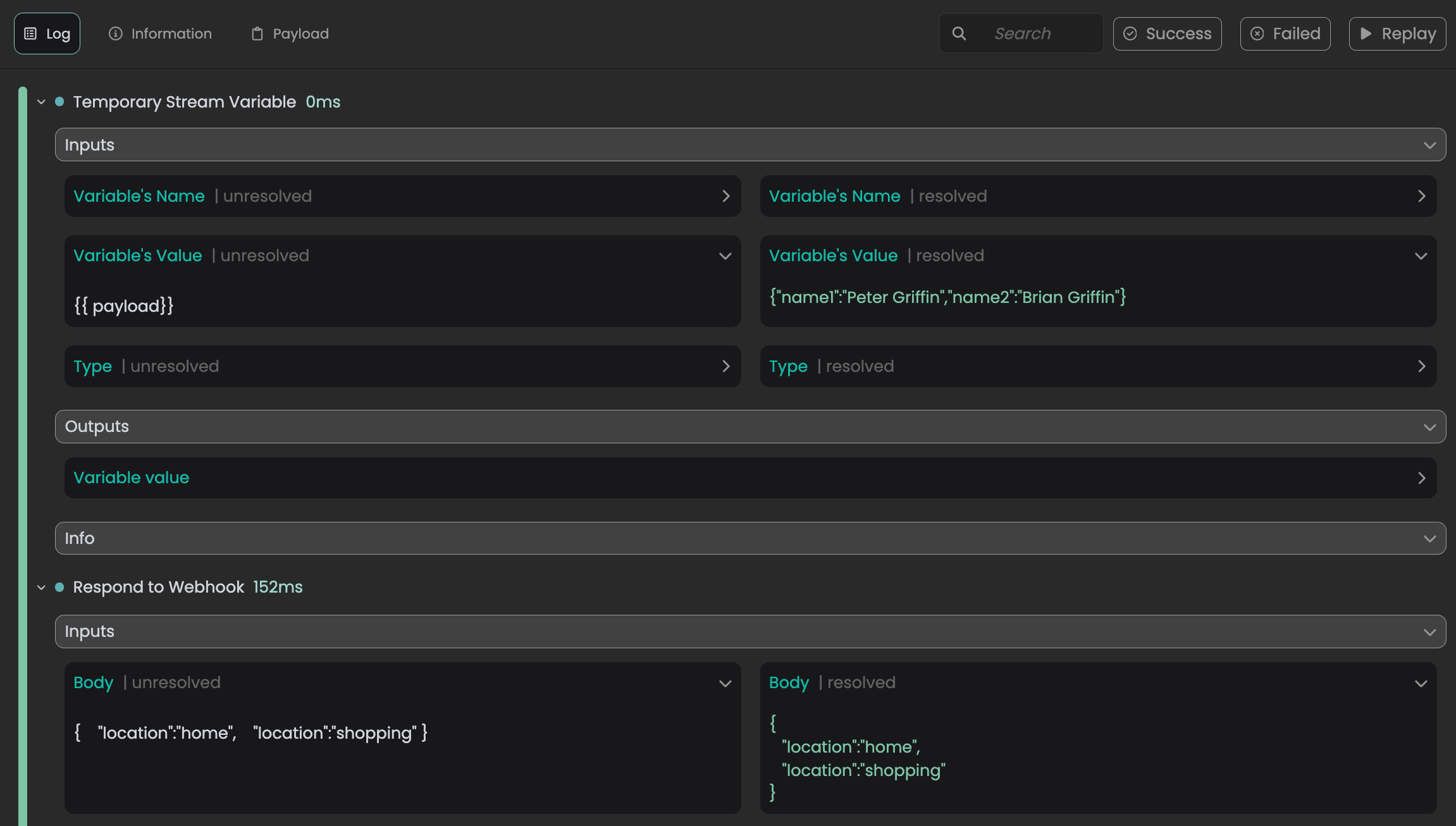Expand the resolved Type row
Viewport: 1456px width, 826px height.
coord(1421,366)
